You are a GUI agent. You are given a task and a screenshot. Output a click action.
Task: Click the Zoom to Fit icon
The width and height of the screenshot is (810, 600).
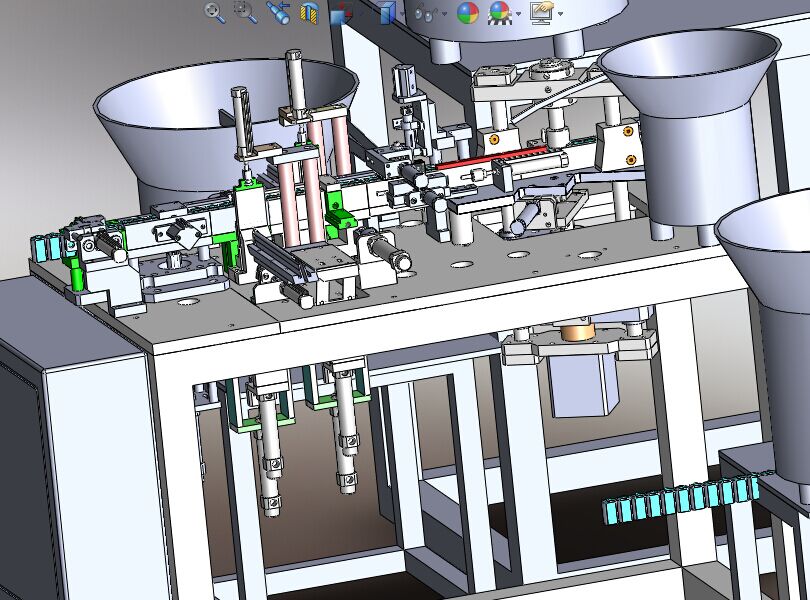(x=214, y=12)
